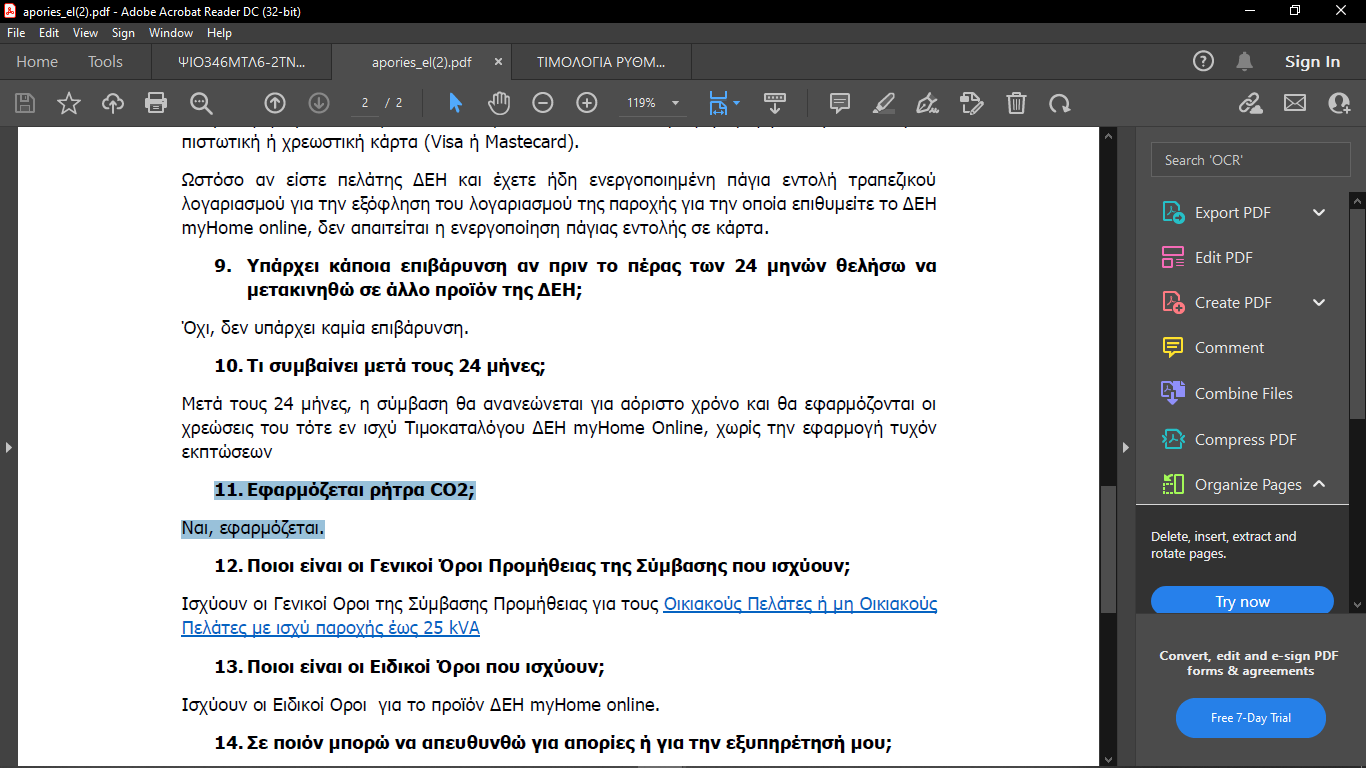Send file by email icon
The height and width of the screenshot is (768, 1366).
point(1295,103)
